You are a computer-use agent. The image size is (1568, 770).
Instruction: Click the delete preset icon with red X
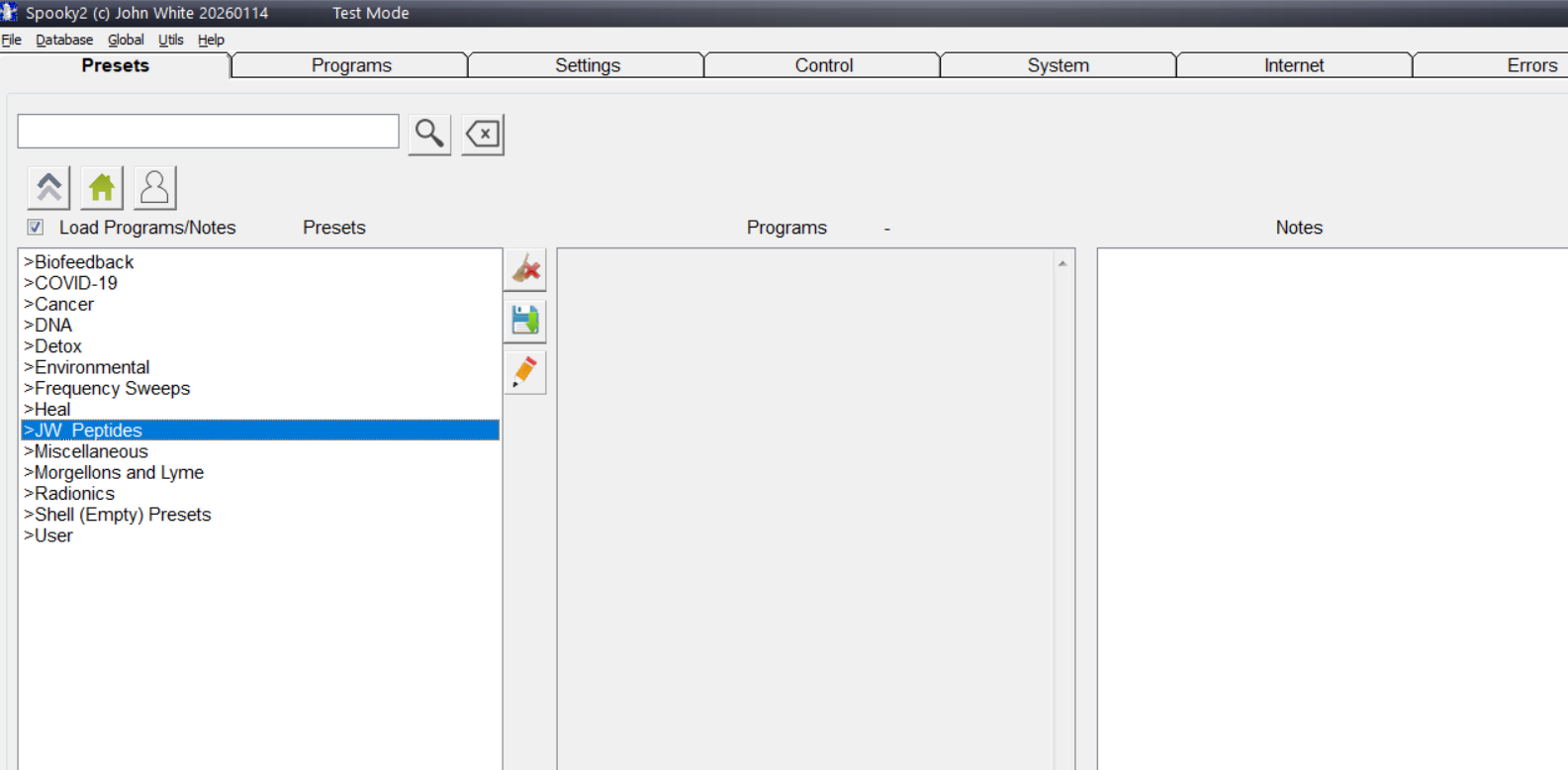[525, 269]
